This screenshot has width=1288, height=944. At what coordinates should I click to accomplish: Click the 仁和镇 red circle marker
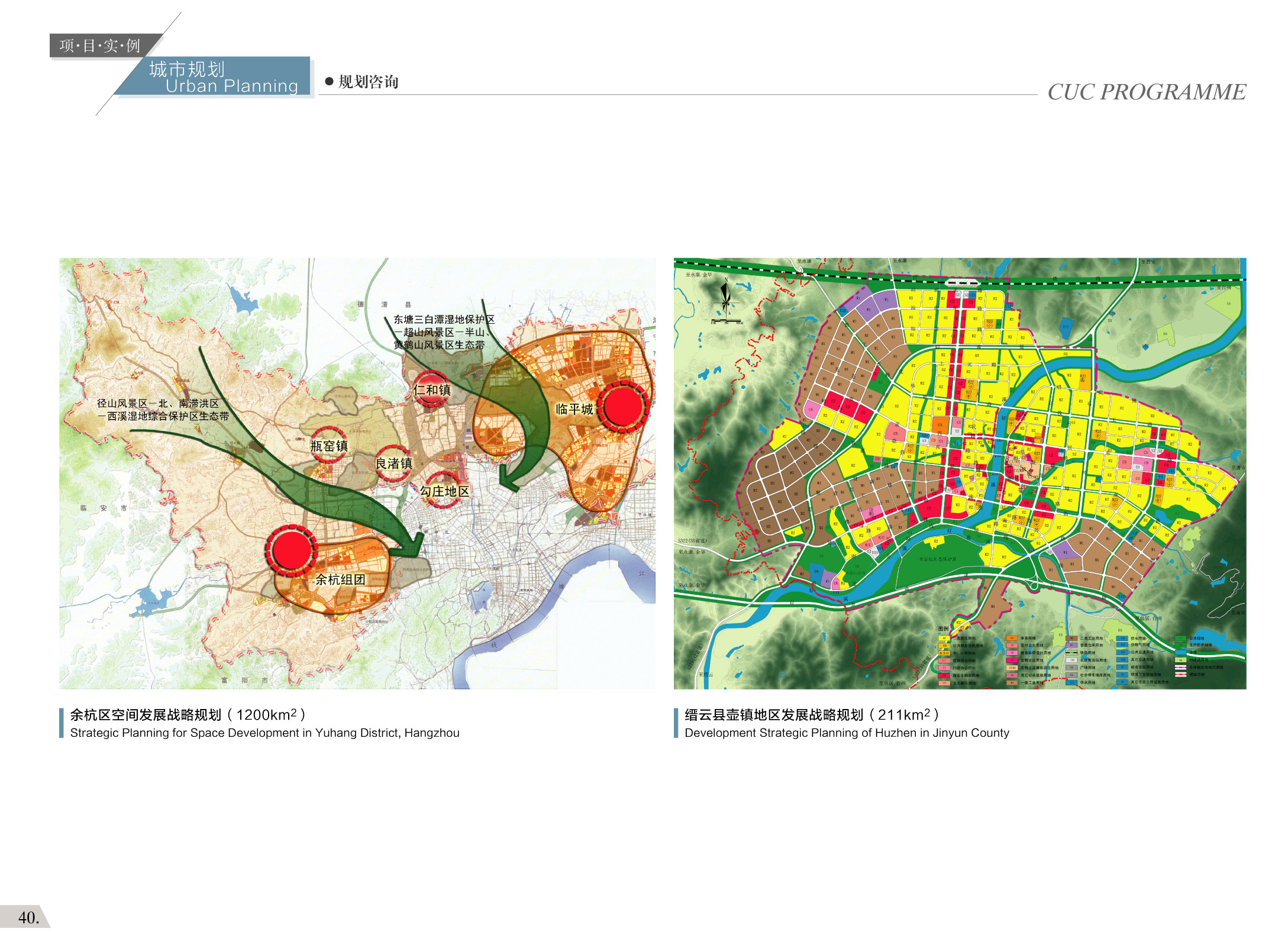tap(431, 389)
